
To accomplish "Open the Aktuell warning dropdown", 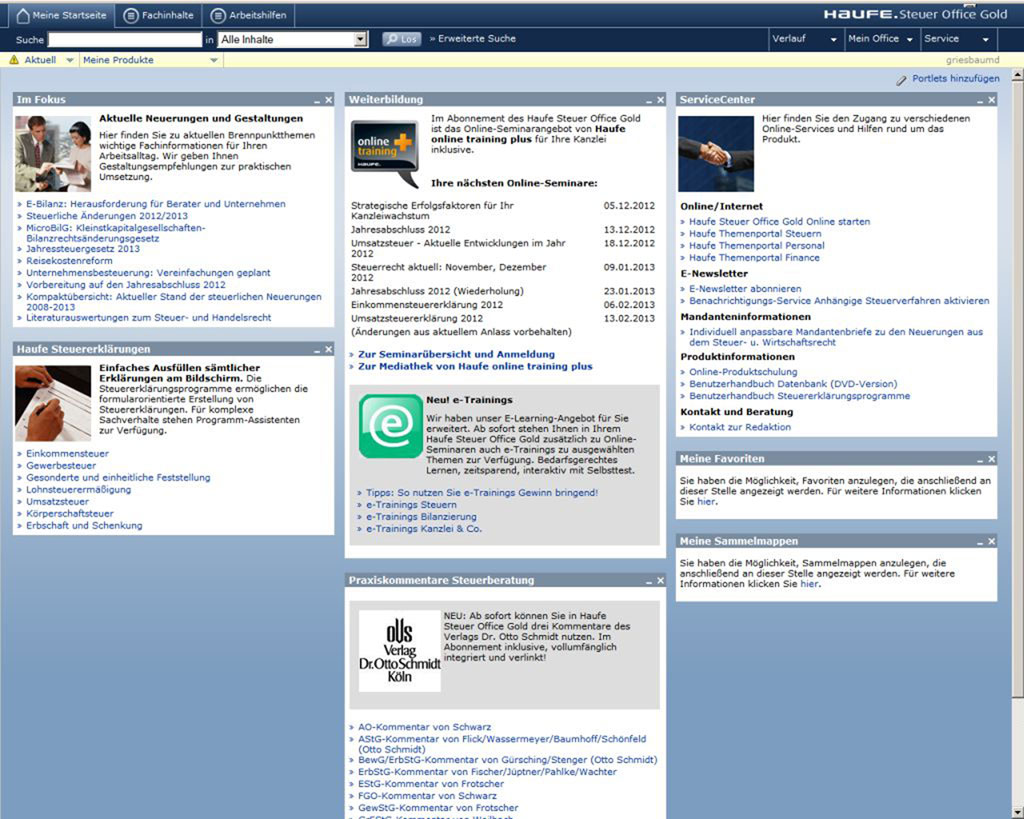I will coord(41,59).
